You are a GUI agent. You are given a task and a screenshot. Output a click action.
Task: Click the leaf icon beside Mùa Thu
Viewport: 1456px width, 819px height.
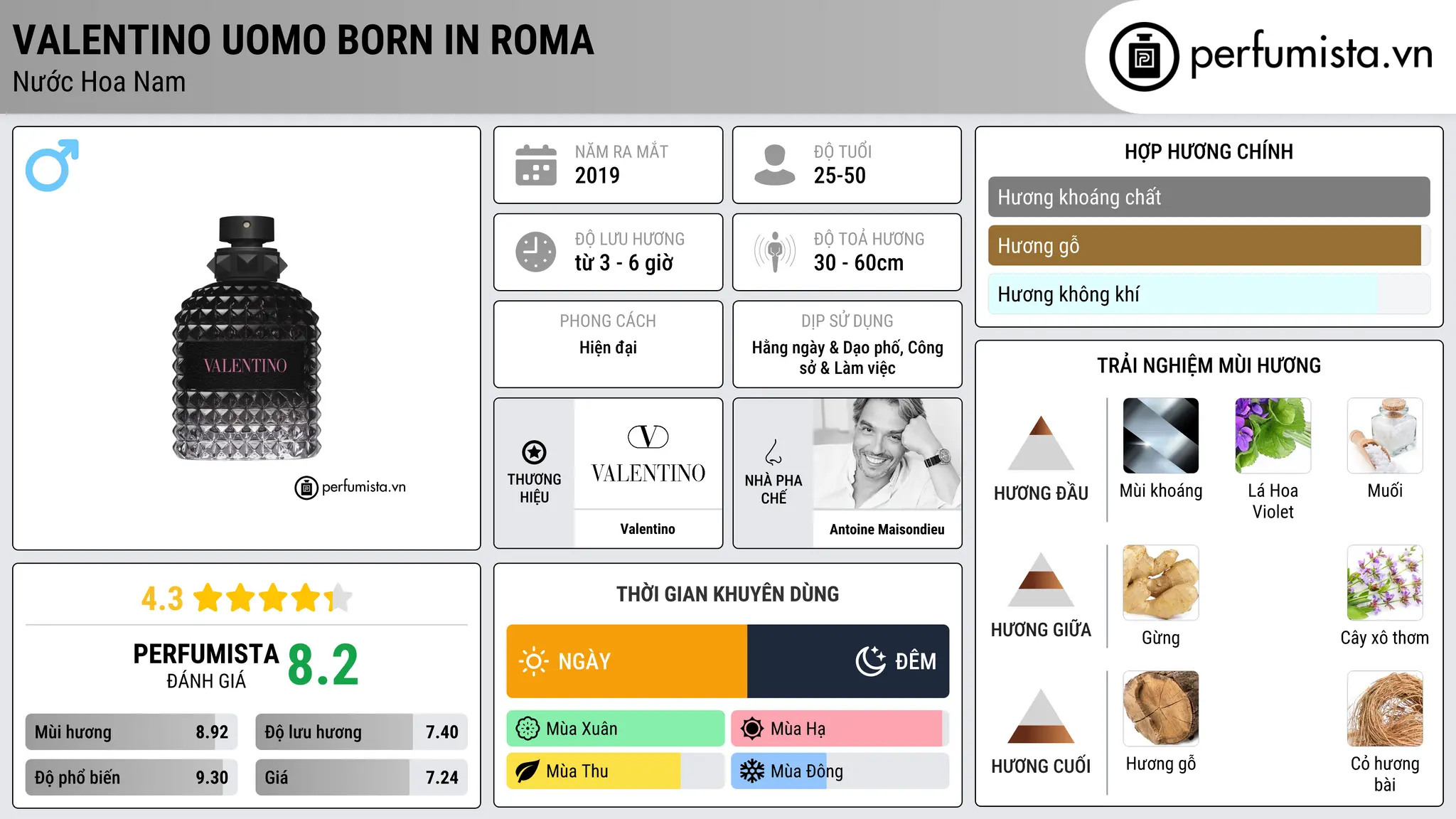(x=528, y=771)
